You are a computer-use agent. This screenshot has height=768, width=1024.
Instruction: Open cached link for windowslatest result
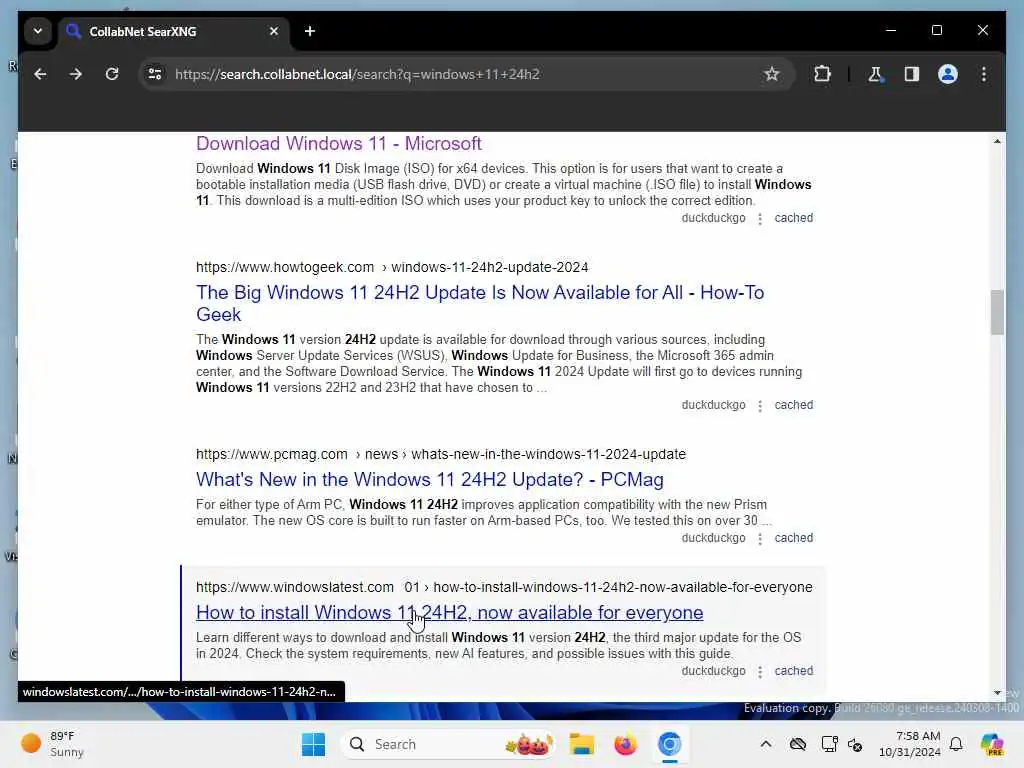tap(793, 671)
